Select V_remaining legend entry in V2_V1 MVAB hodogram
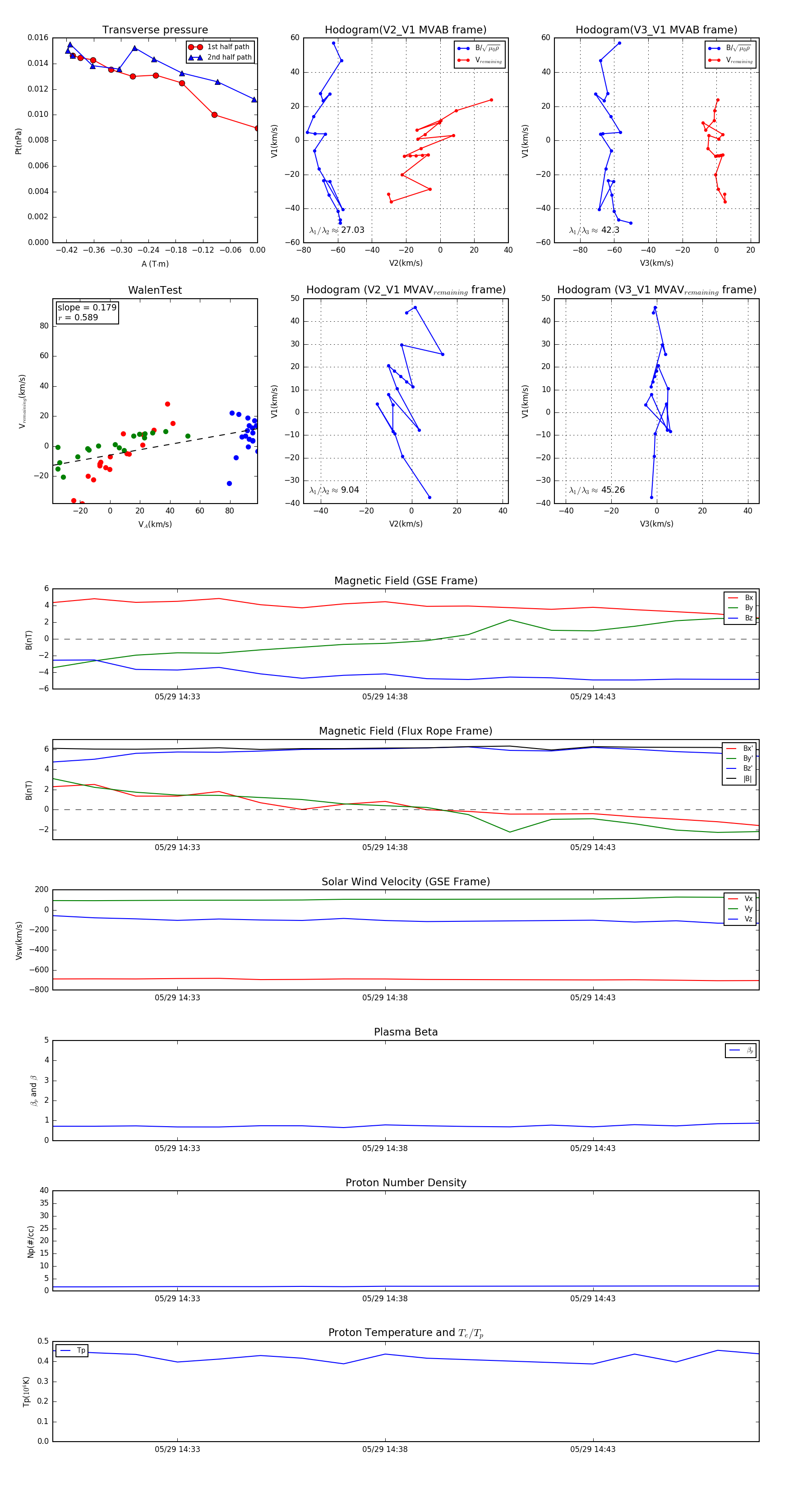Viewport: 812px width, 1489px height. (480, 60)
